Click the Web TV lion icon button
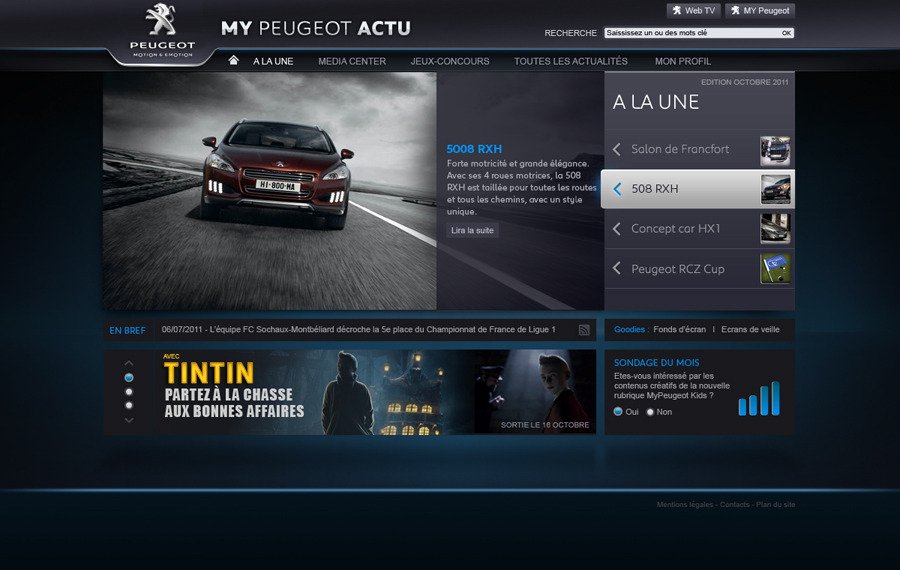Viewport: 900px width, 570px height. coord(693,11)
